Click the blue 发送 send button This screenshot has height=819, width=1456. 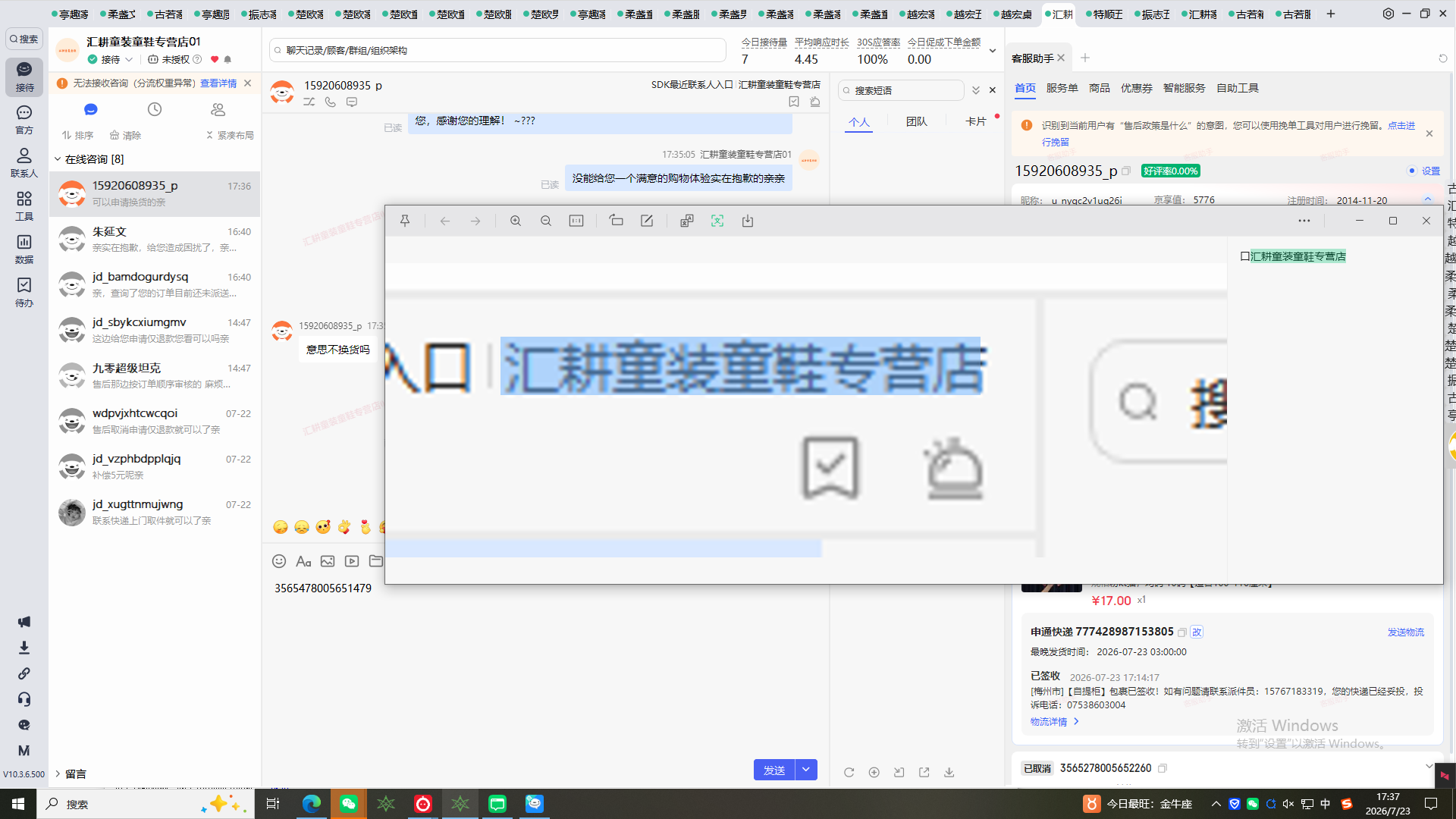774,770
